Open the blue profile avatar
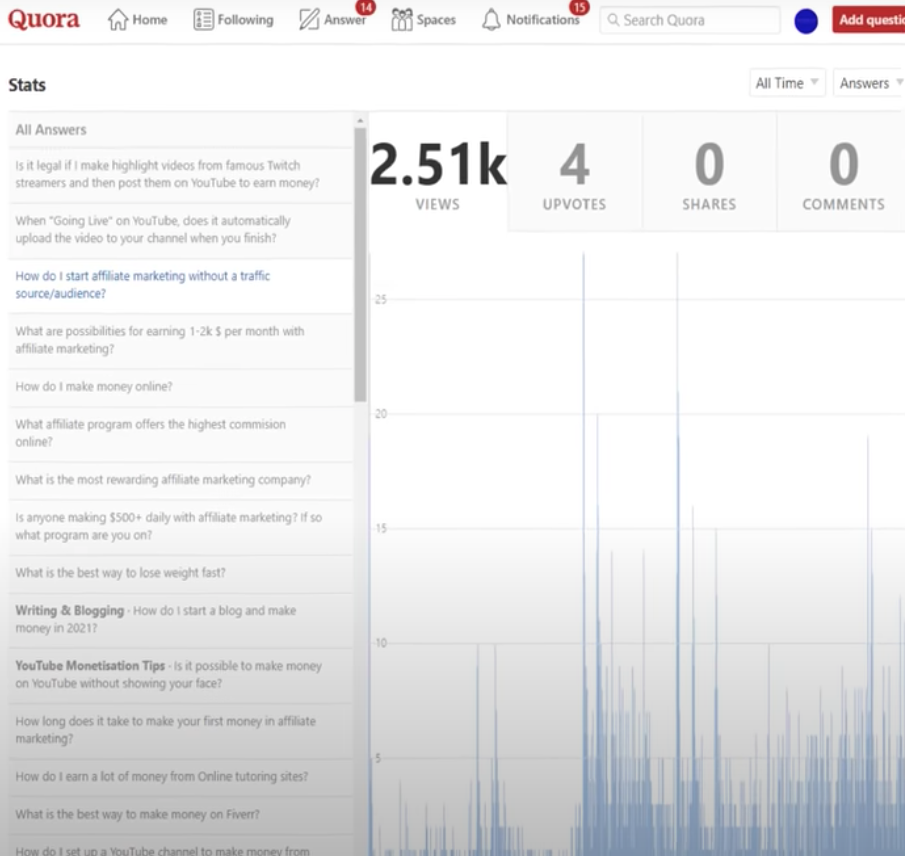The width and height of the screenshot is (905, 856). [x=806, y=22]
